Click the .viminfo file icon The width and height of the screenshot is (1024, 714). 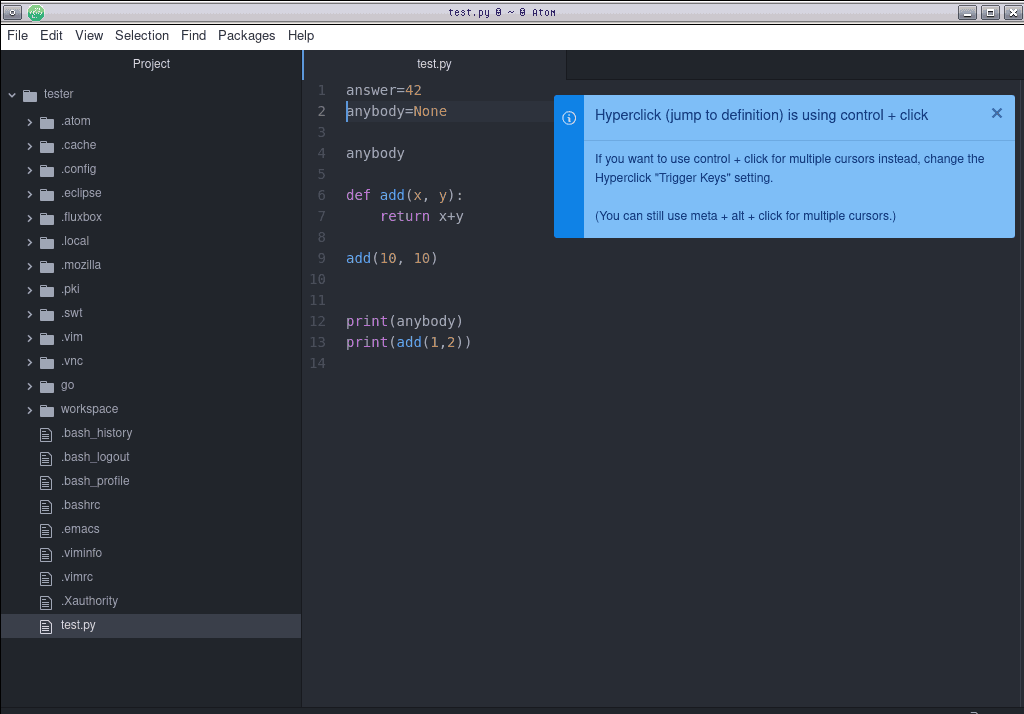pos(46,555)
